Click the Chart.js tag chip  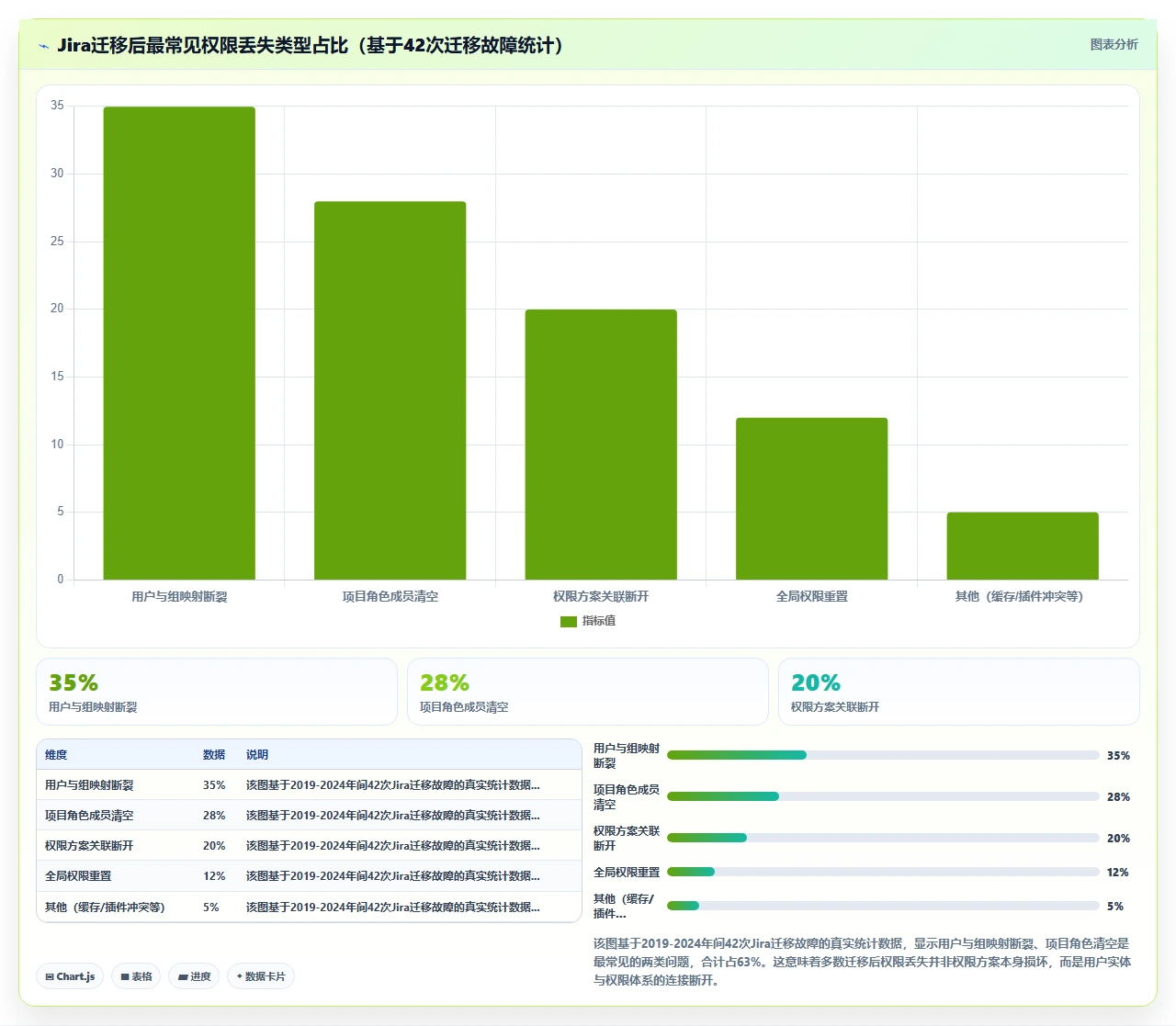coord(70,976)
